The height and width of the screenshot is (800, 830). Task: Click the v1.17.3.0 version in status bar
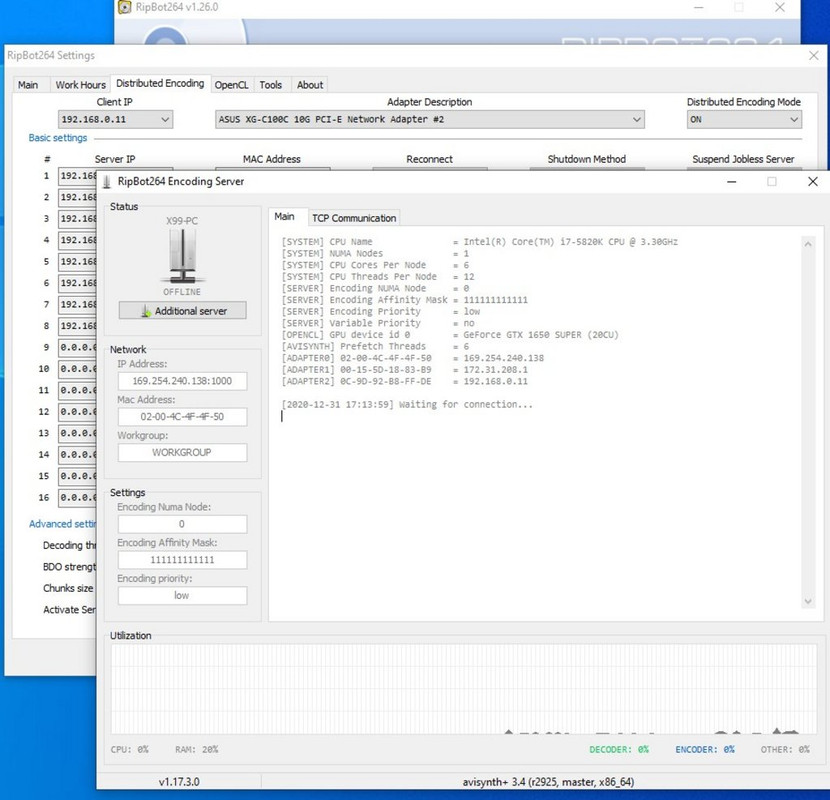[179, 781]
